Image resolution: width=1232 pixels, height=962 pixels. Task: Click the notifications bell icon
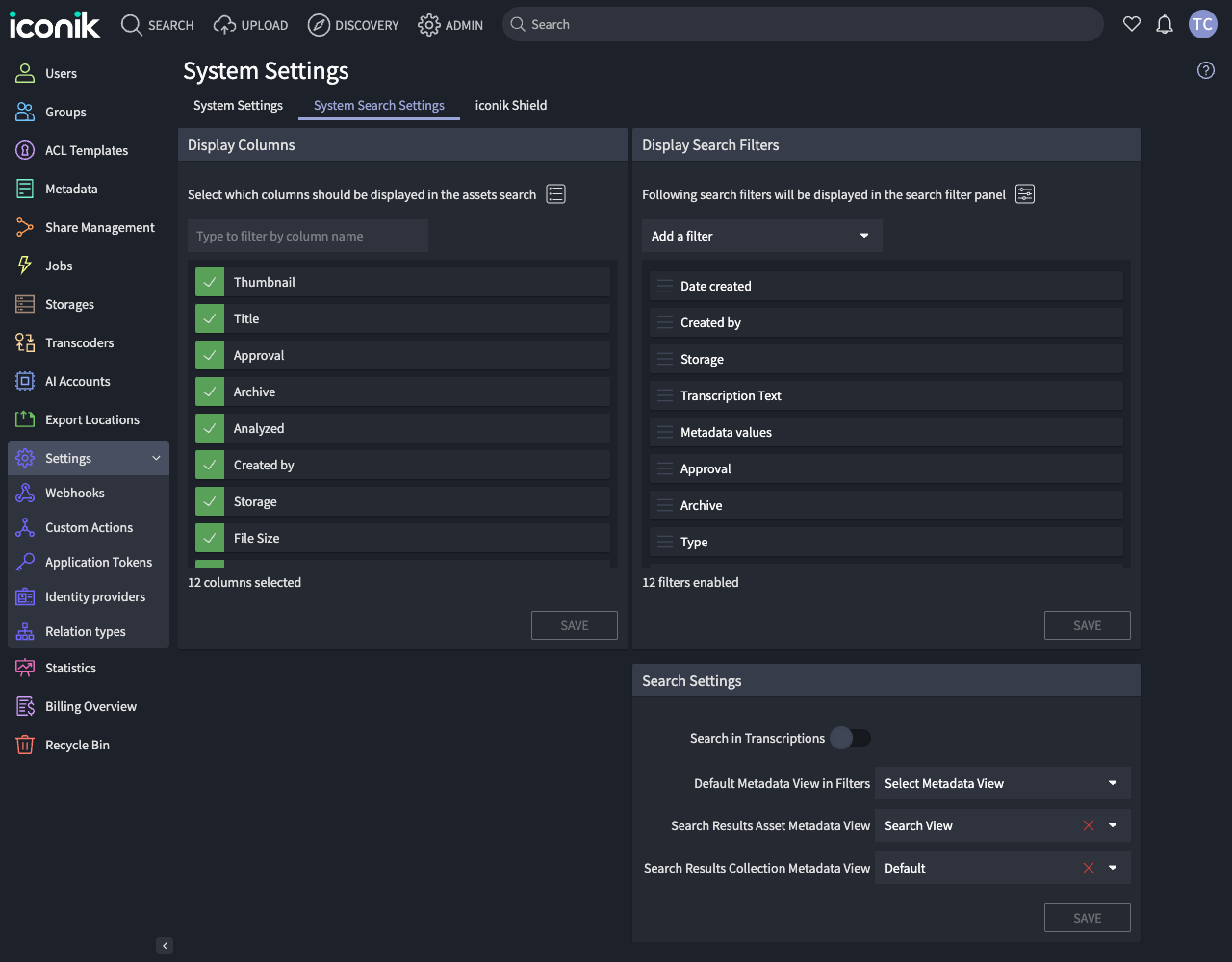click(1165, 24)
